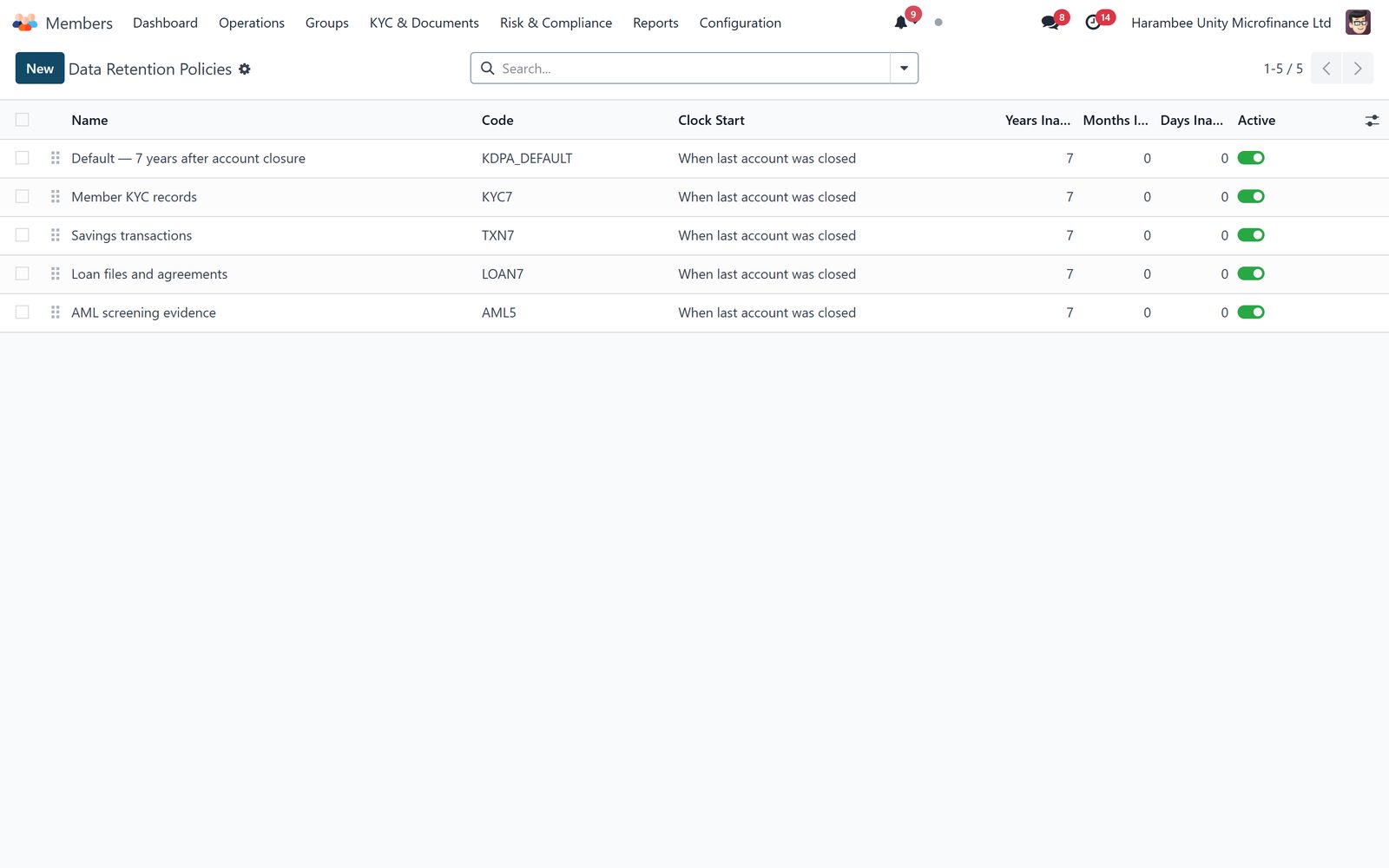Open the Configuration menu

pyautogui.click(x=741, y=23)
